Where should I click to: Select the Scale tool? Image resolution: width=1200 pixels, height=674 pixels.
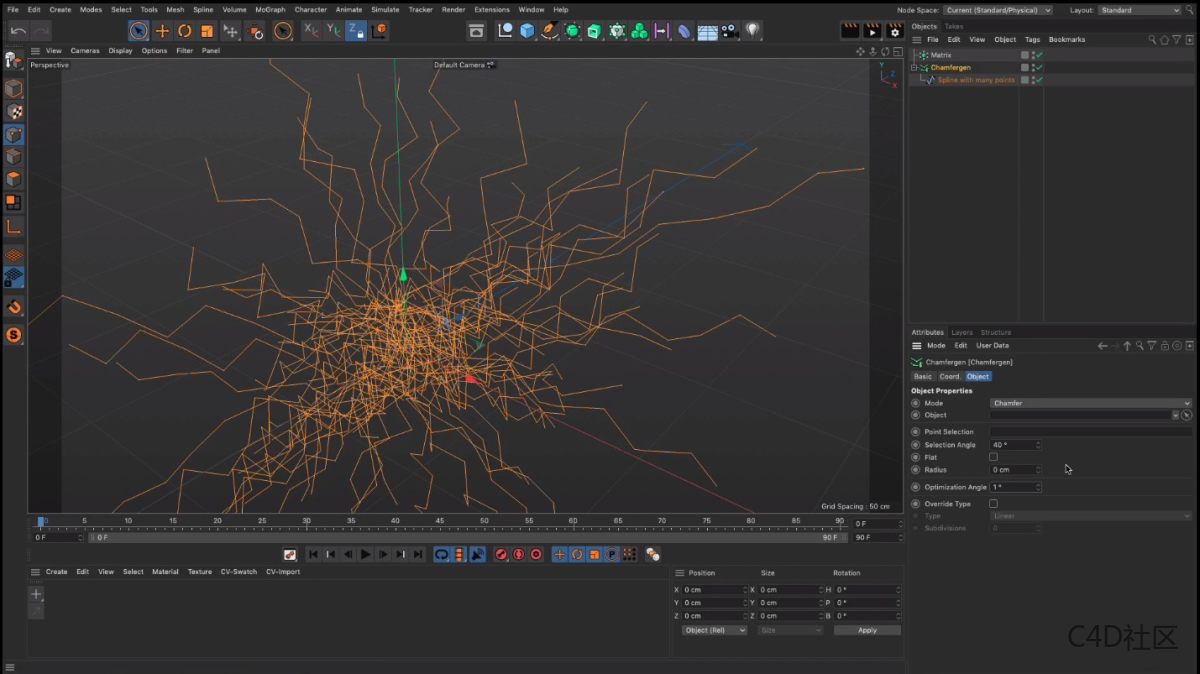(x=206, y=30)
